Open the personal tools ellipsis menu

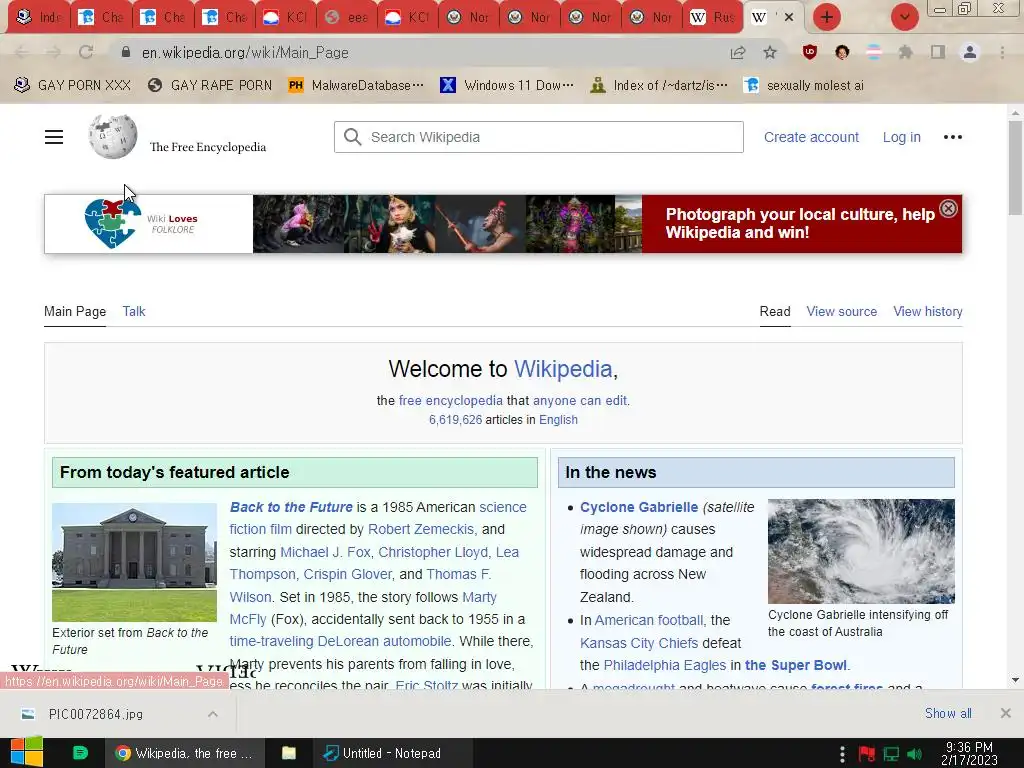[x=953, y=137]
